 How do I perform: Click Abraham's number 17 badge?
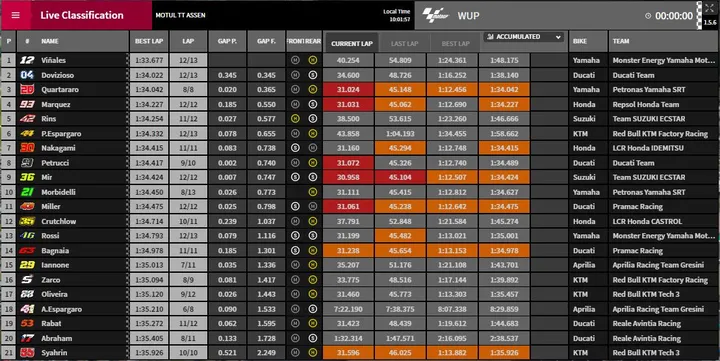(27, 338)
